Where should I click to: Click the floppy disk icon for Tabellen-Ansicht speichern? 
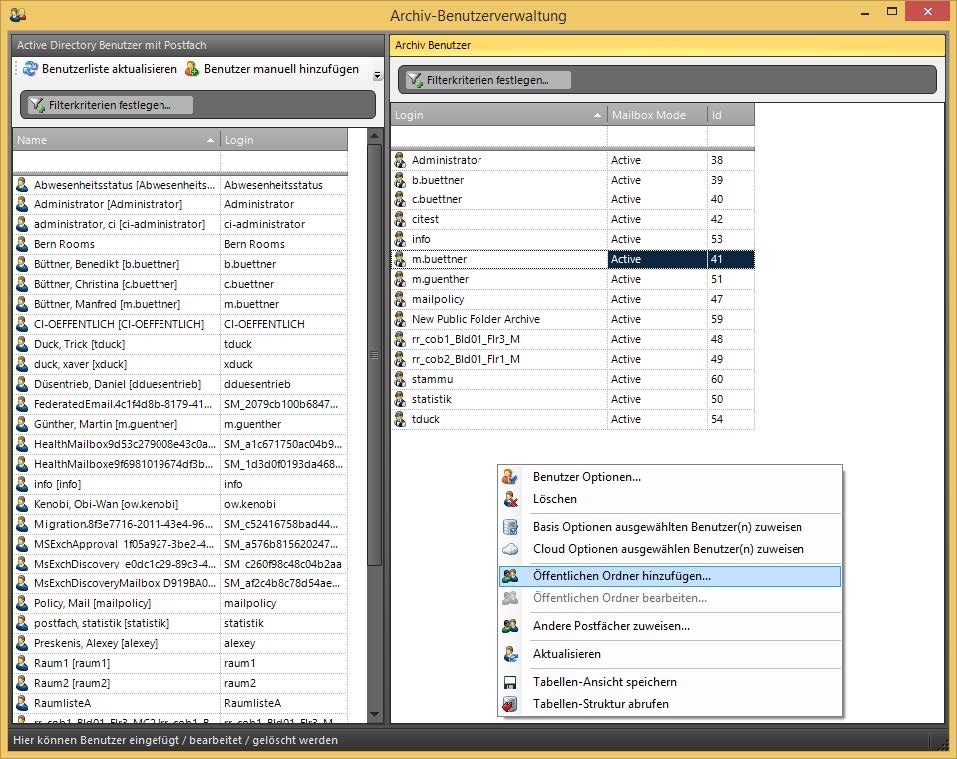(511, 682)
